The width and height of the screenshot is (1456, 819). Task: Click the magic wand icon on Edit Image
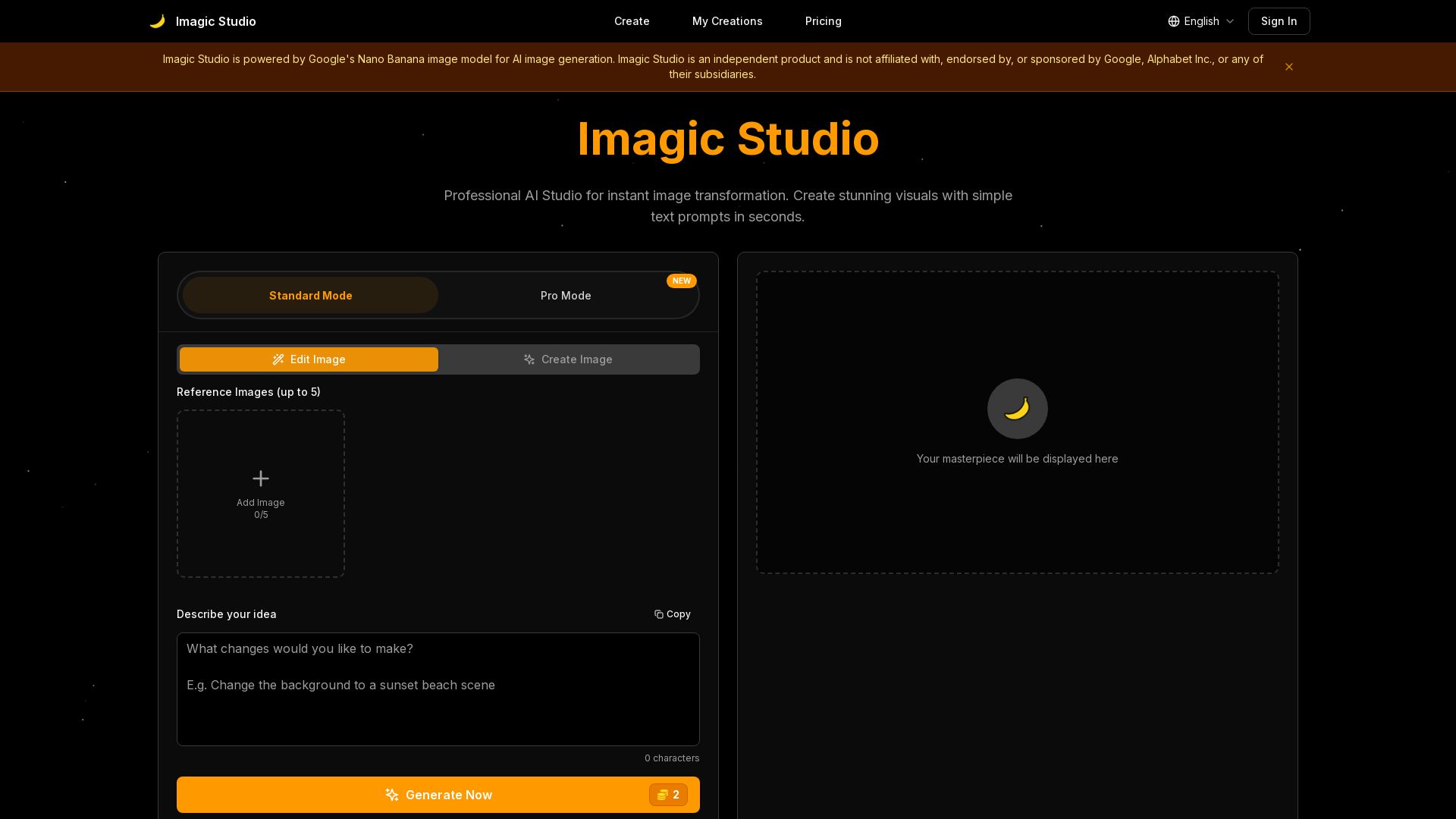(x=278, y=359)
